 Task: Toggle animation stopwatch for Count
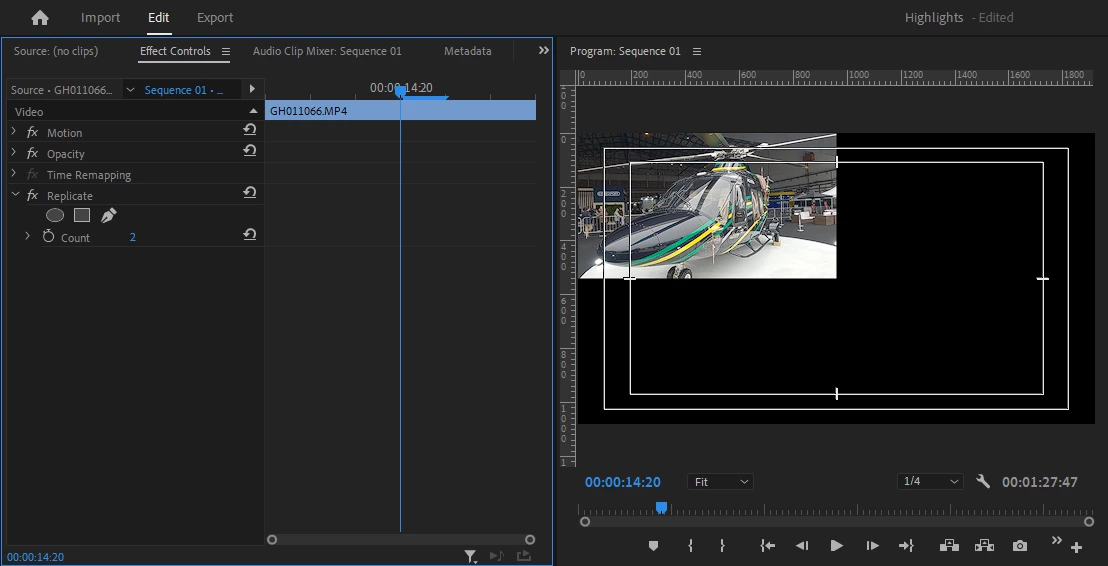[48, 237]
